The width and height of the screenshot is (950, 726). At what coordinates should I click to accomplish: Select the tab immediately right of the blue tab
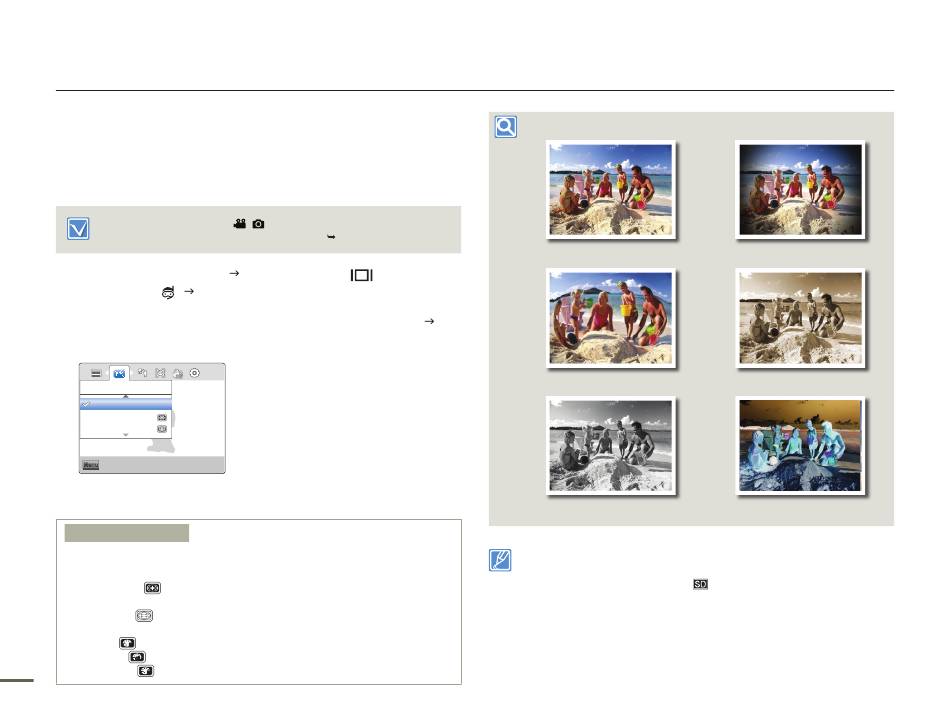142,373
